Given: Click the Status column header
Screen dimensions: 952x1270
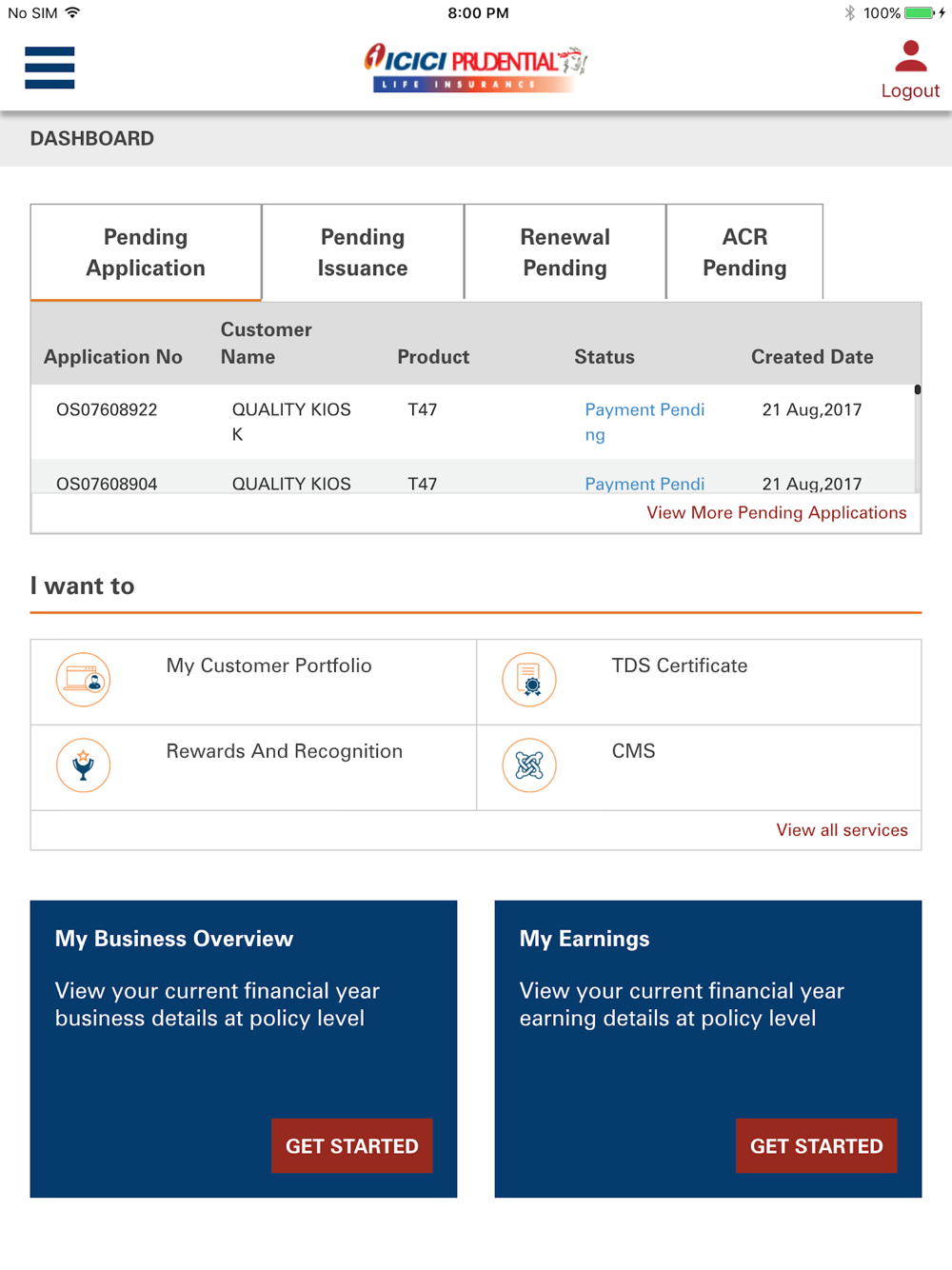Looking at the screenshot, I should 605,357.
